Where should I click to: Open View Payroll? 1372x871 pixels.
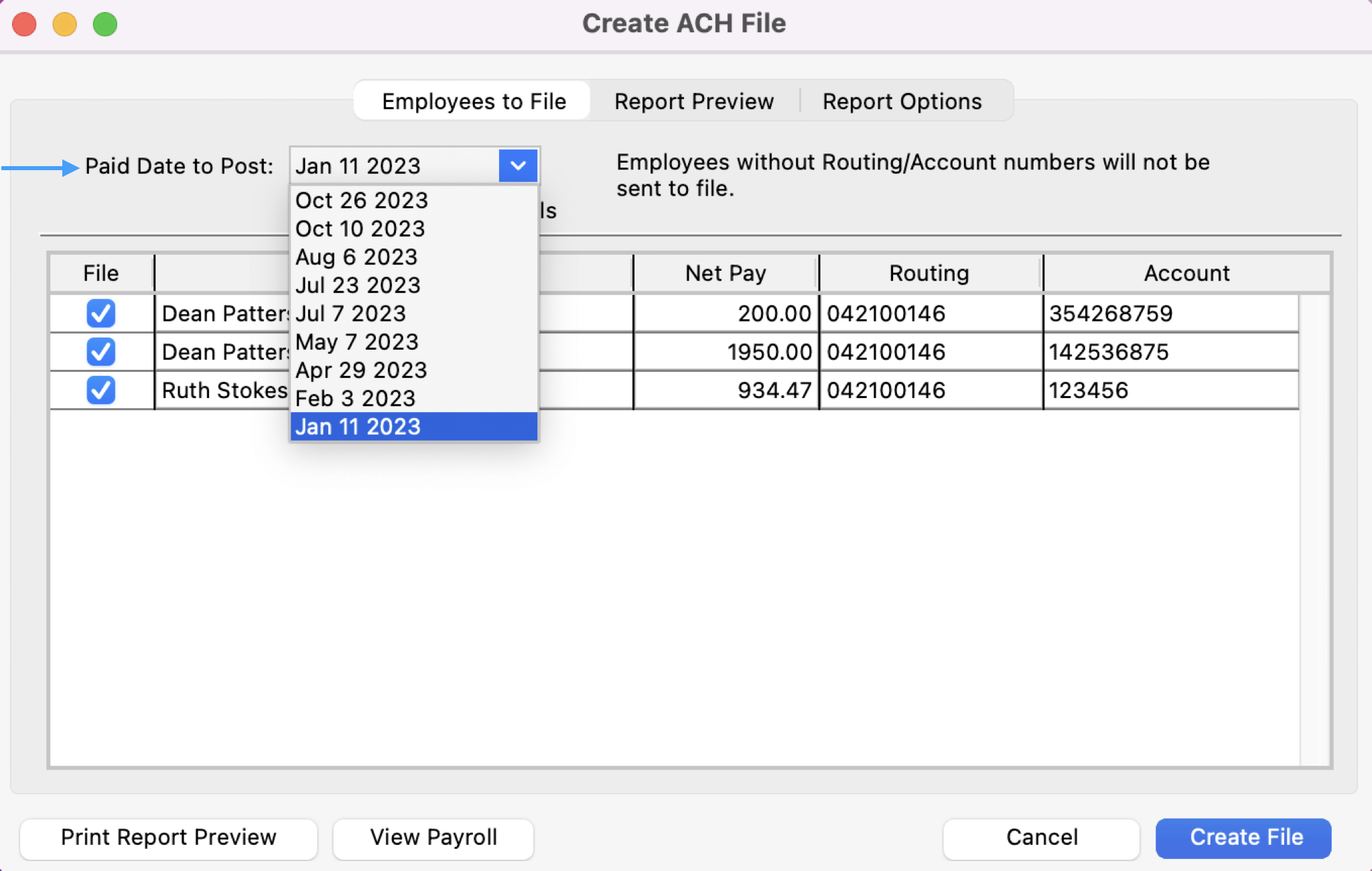[x=433, y=837]
